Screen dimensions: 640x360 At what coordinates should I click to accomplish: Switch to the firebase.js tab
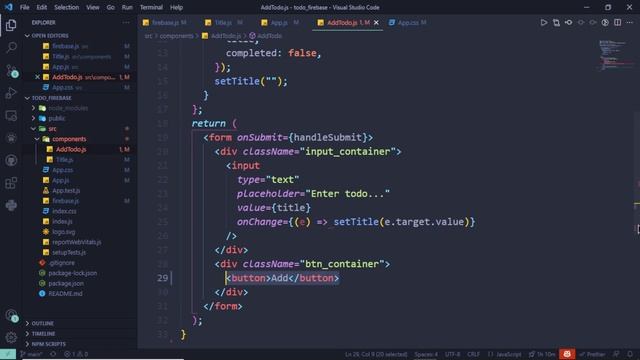[165, 22]
